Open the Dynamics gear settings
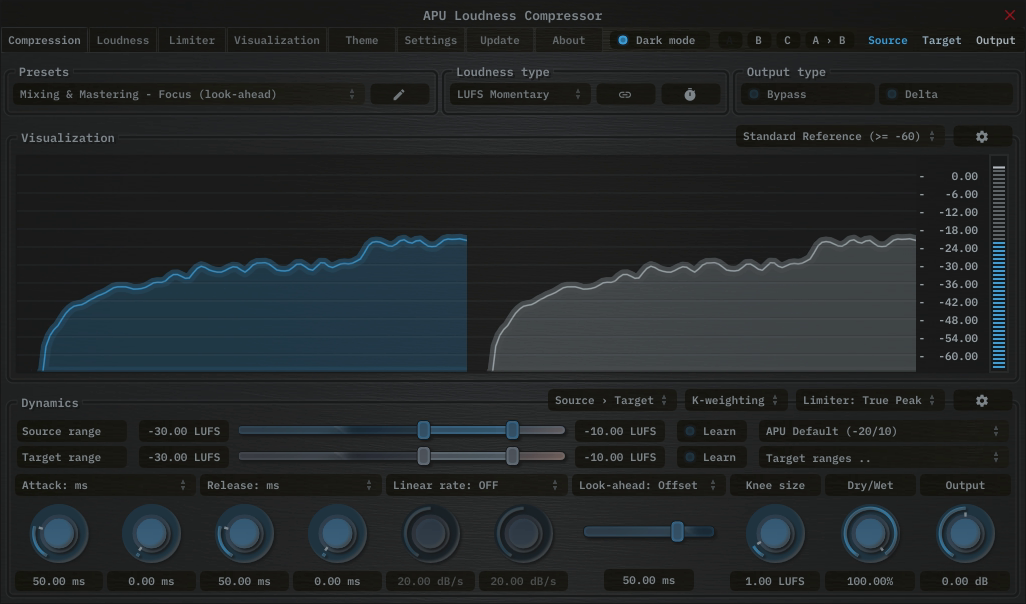Image resolution: width=1026 pixels, height=604 pixels. coord(981,400)
